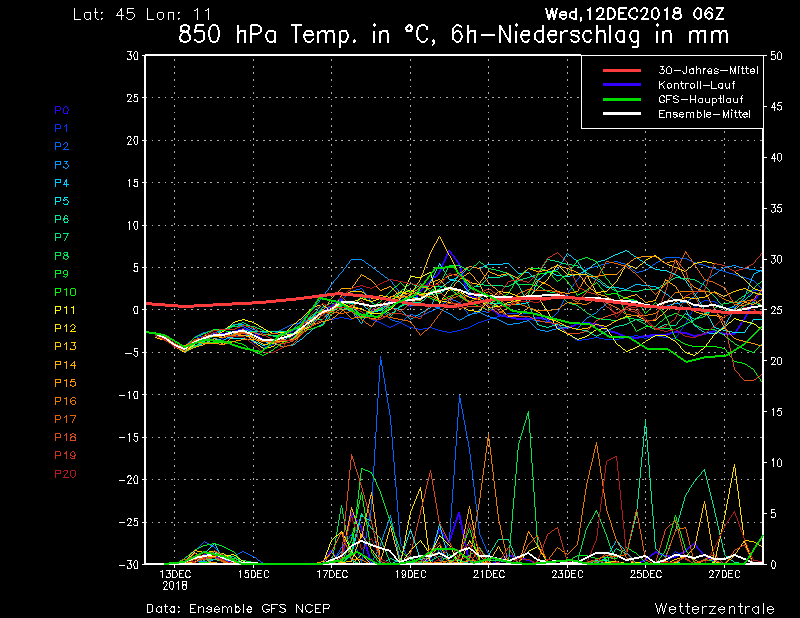The image size is (800, 618).
Task: Click the P1 ensemble member label
Action: [x=62, y=128]
